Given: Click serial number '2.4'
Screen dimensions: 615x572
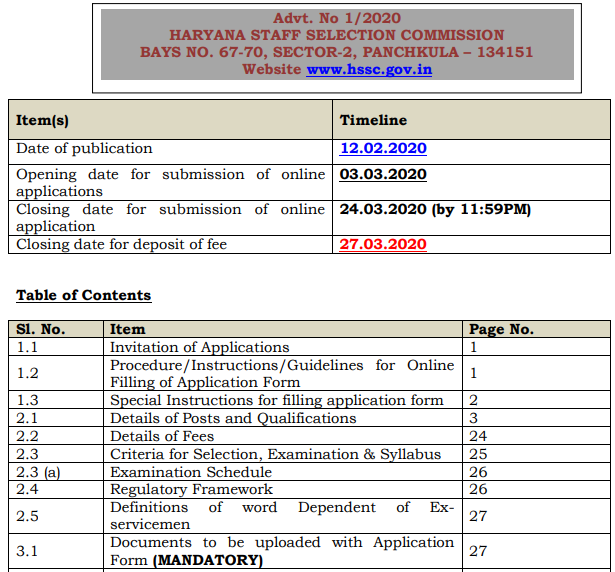Looking at the screenshot, I should coord(27,489).
